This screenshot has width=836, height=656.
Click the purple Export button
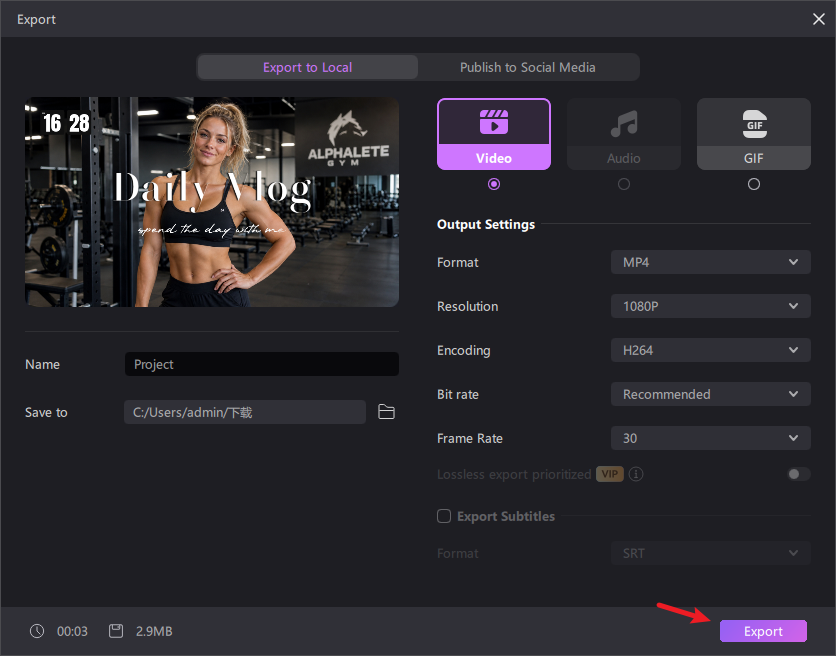point(763,631)
